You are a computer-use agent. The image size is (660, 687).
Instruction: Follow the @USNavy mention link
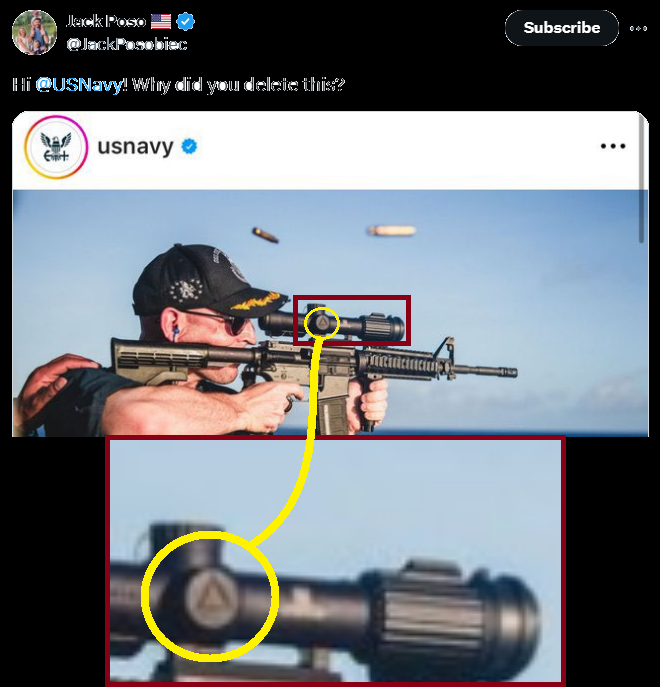pyautogui.click(x=78, y=85)
